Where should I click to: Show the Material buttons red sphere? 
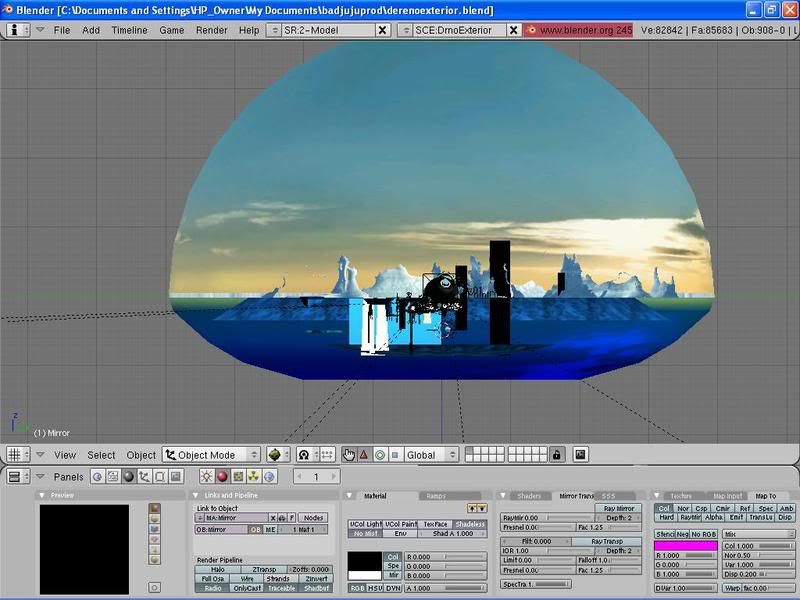tap(222, 477)
